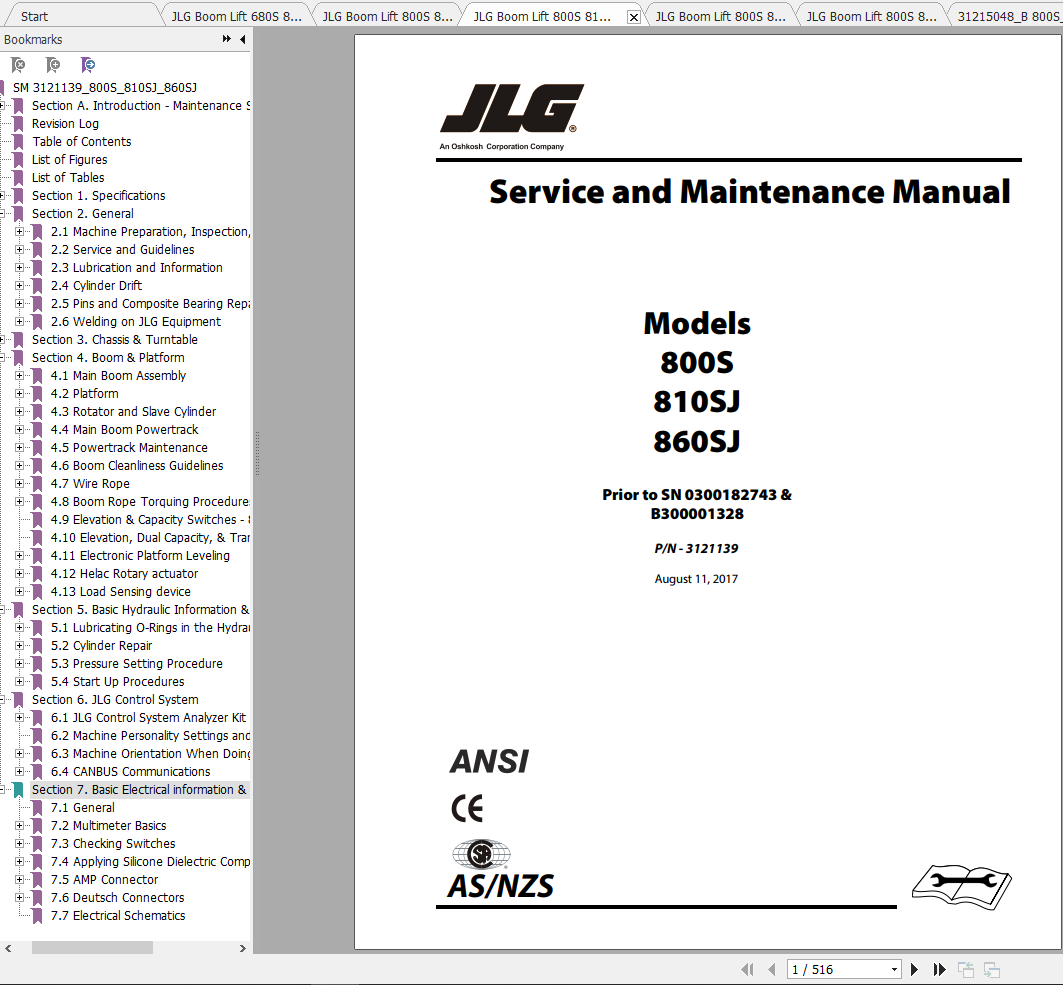Click the bookmark options icon with blue arrow

[87, 65]
